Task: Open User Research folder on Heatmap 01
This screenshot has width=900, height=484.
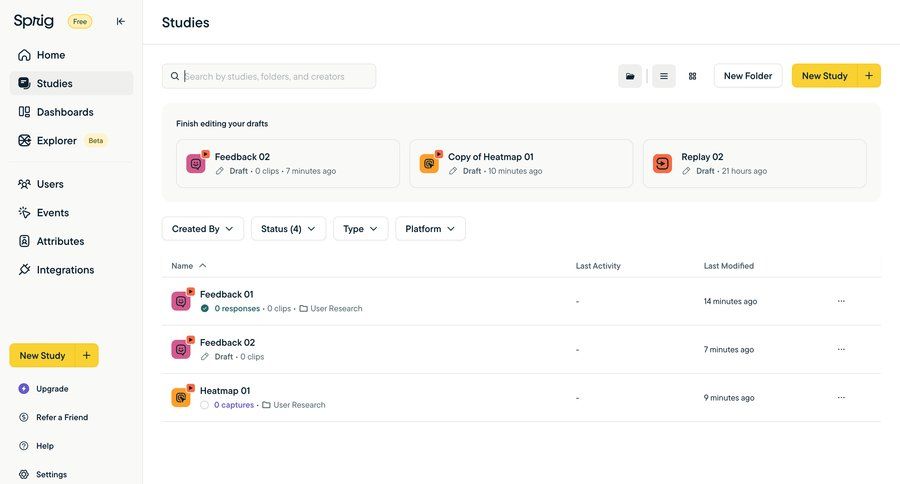Action: [x=294, y=405]
